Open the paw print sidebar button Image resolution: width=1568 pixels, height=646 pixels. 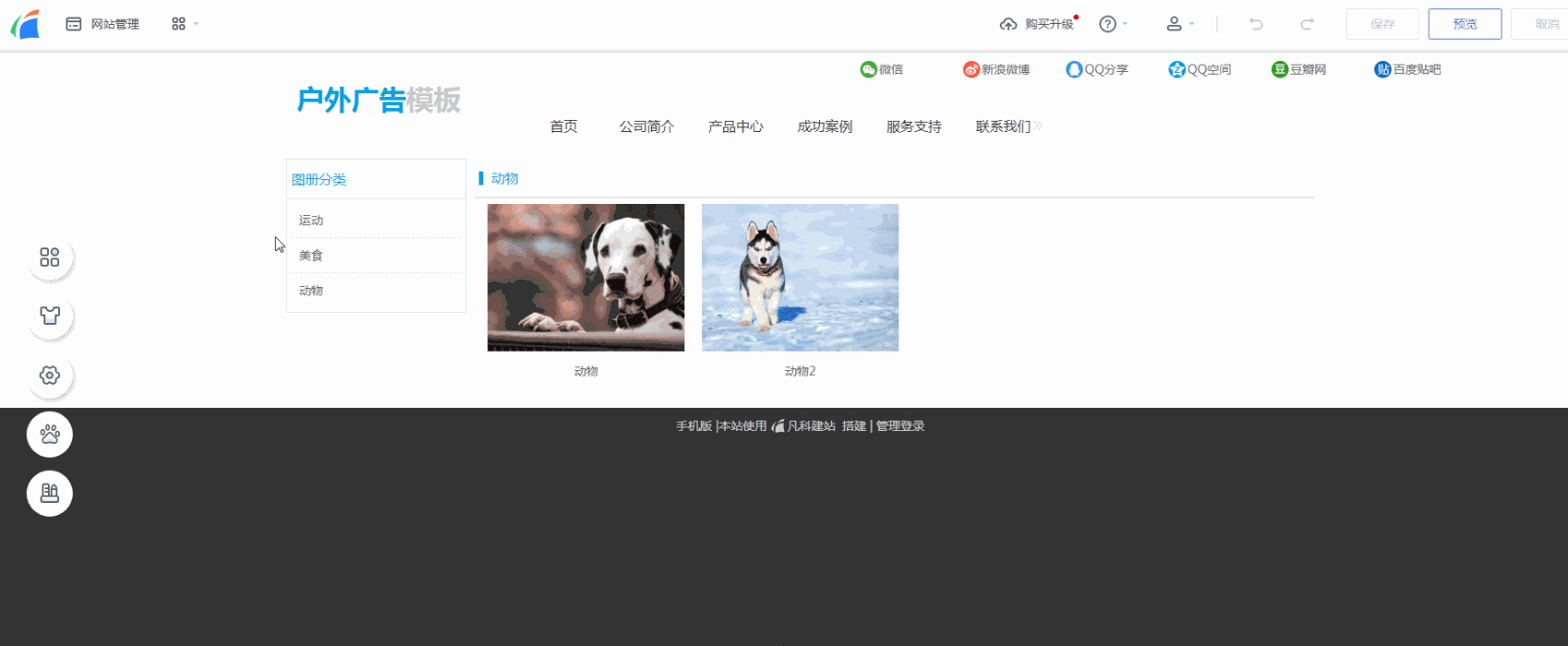50,435
